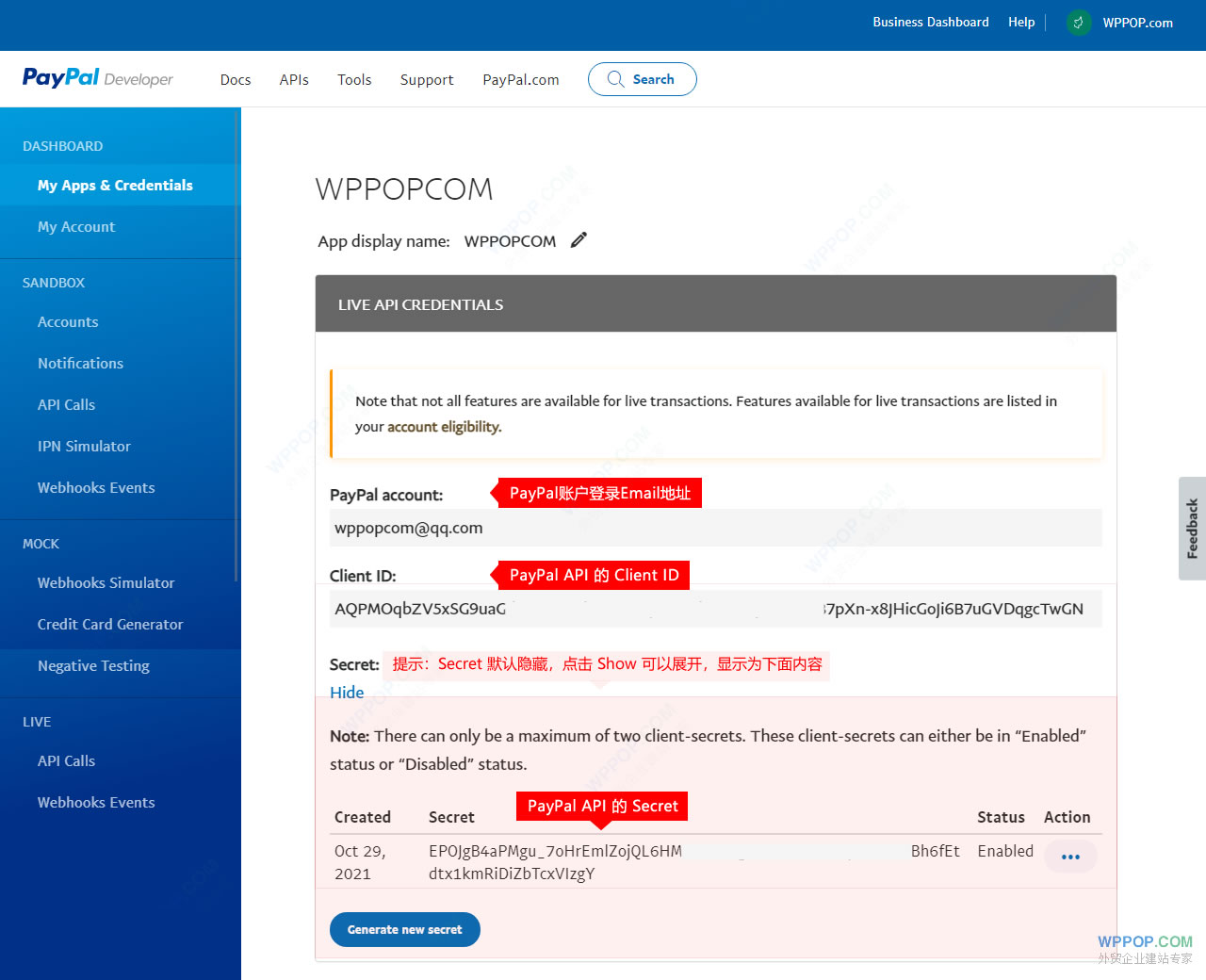Click the Enabled status cell
This screenshot has width=1206, height=980.
(x=1005, y=851)
